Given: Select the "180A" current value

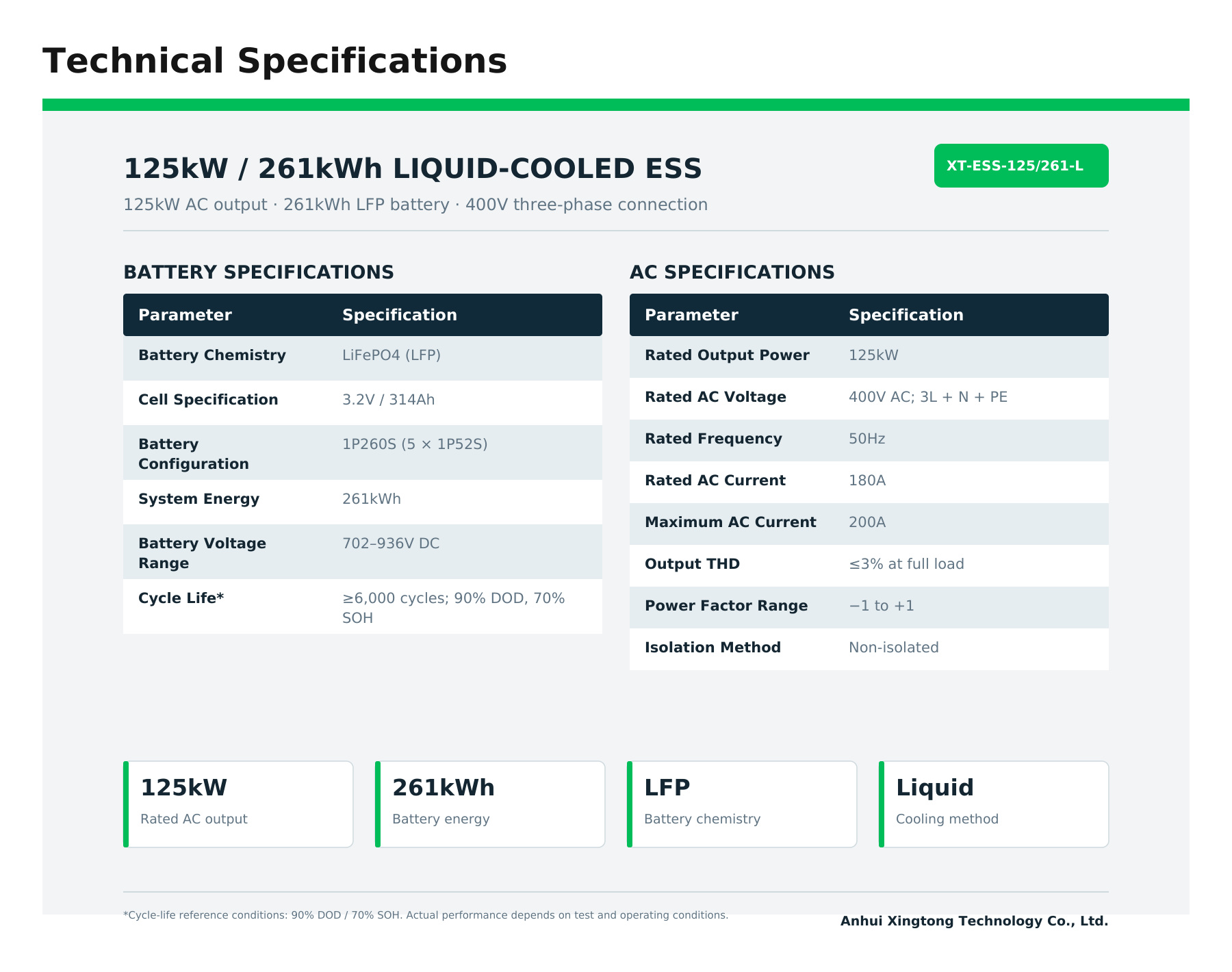Looking at the screenshot, I should [x=867, y=481].
